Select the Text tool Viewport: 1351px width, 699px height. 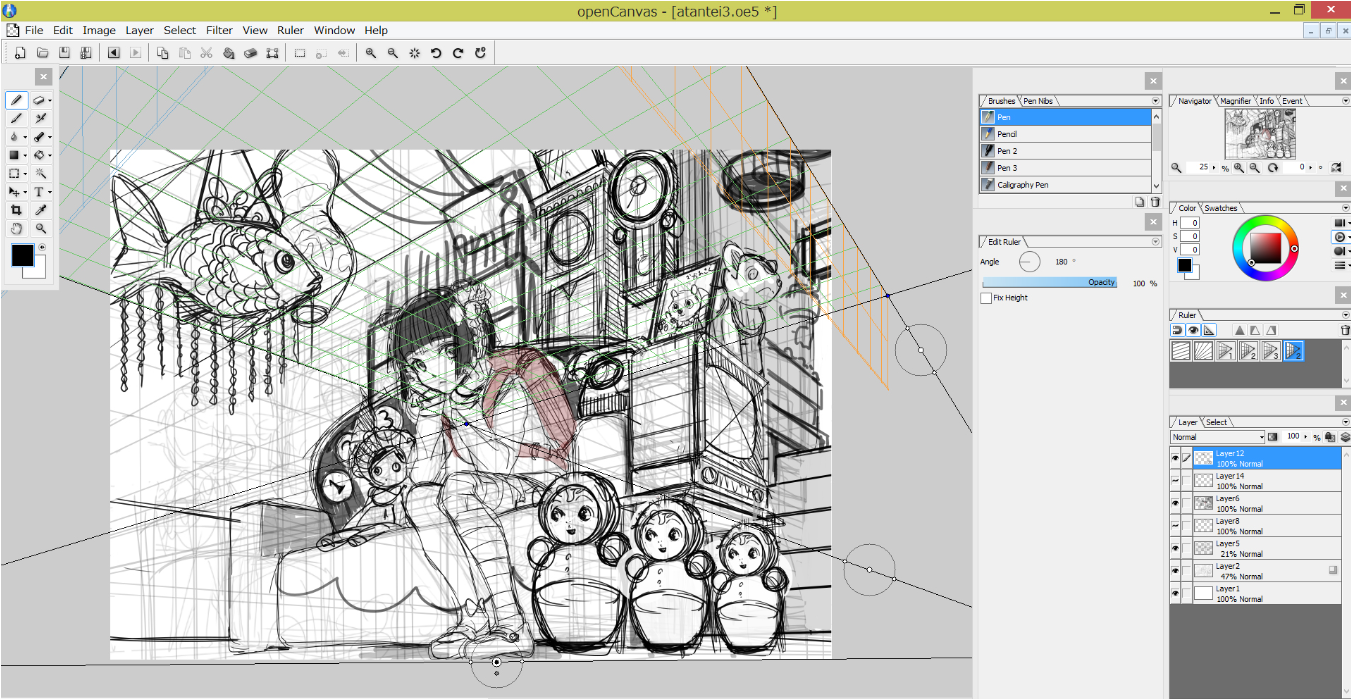[x=39, y=191]
